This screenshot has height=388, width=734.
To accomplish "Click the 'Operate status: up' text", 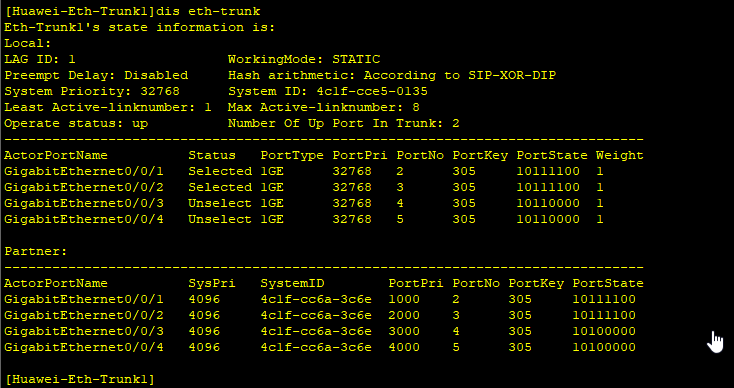I will 76,124.
